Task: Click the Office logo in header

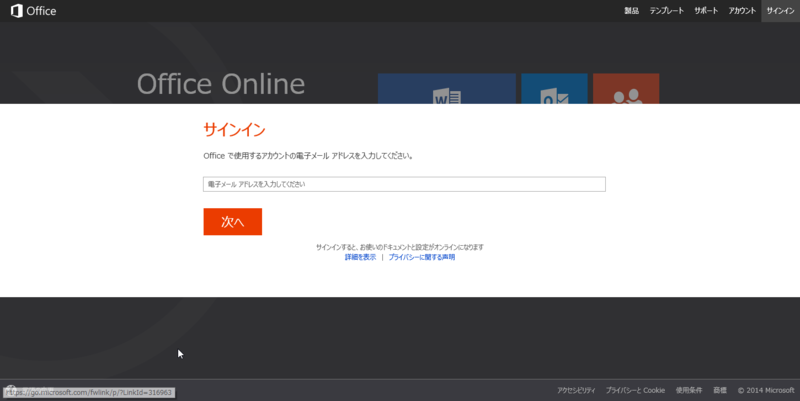Action: pos(34,11)
